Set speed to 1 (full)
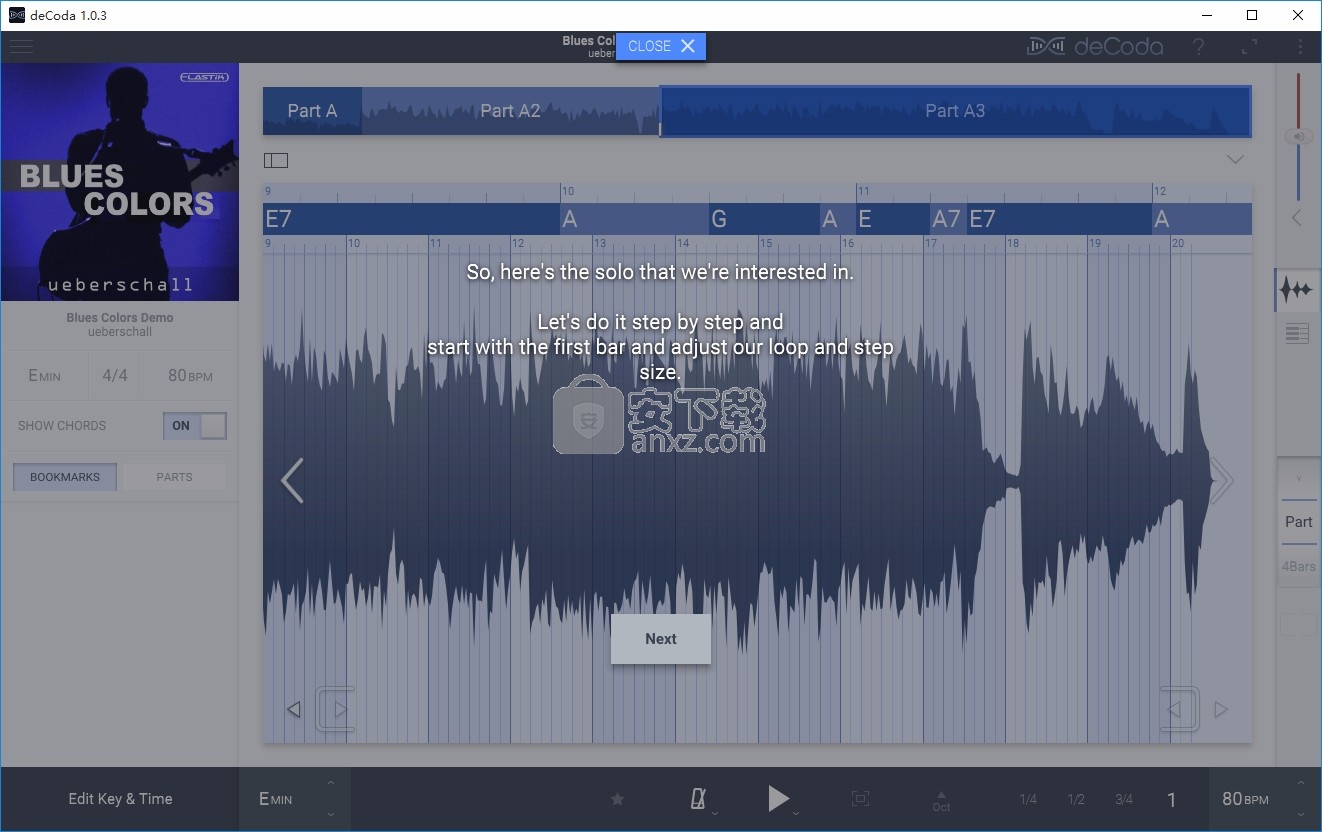Viewport: 1322px width, 832px height. (x=1172, y=799)
